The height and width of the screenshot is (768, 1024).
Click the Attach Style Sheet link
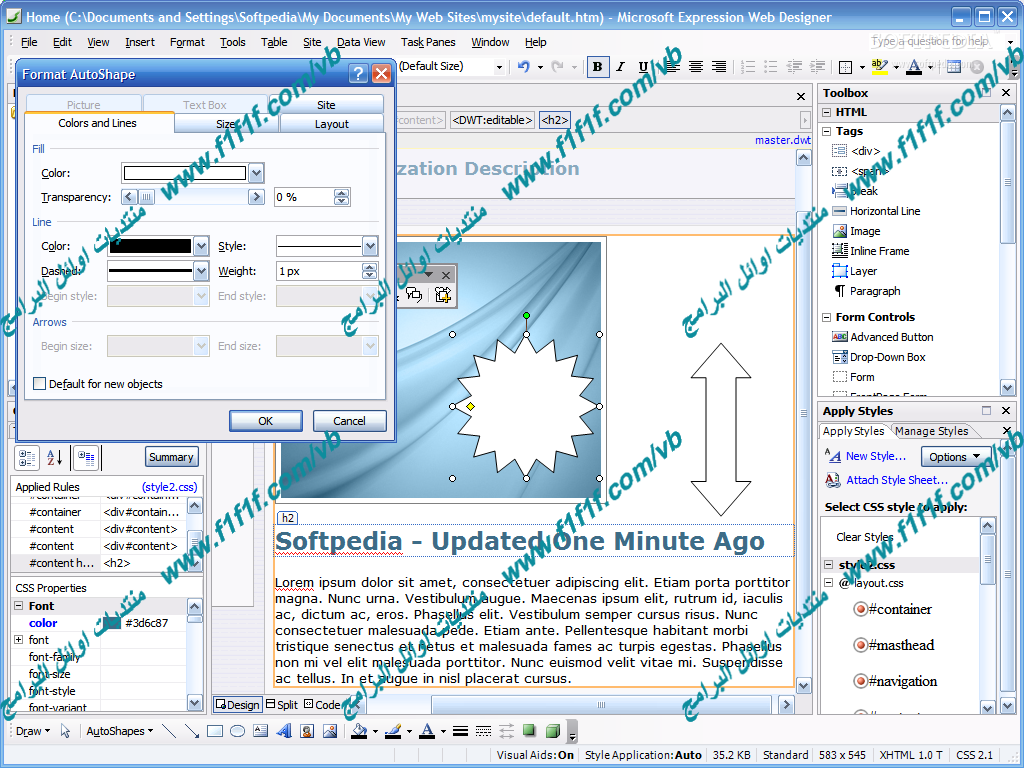click(x=896, y=480)
